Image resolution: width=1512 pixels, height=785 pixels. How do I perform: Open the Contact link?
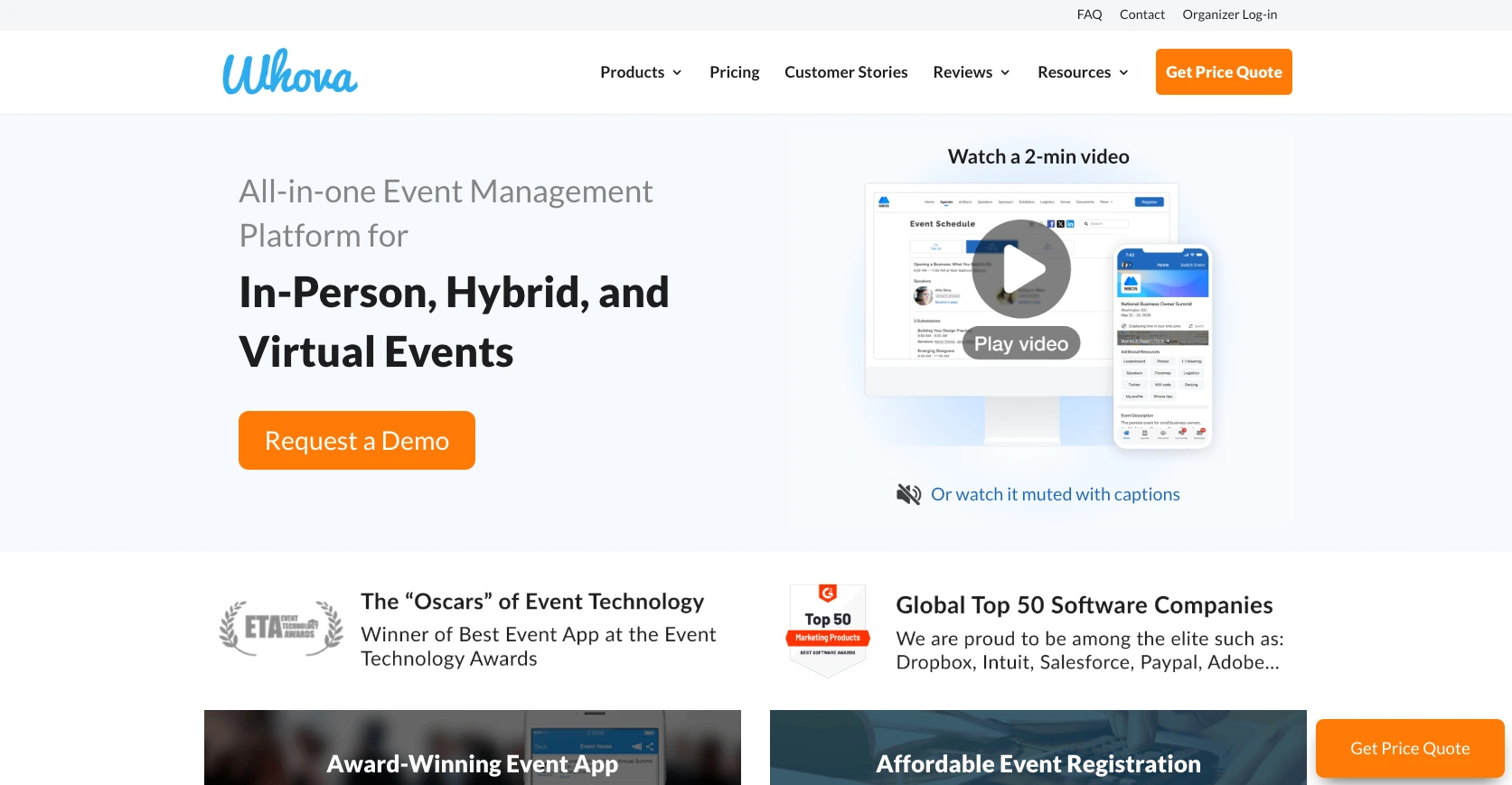coord(1142,14)
